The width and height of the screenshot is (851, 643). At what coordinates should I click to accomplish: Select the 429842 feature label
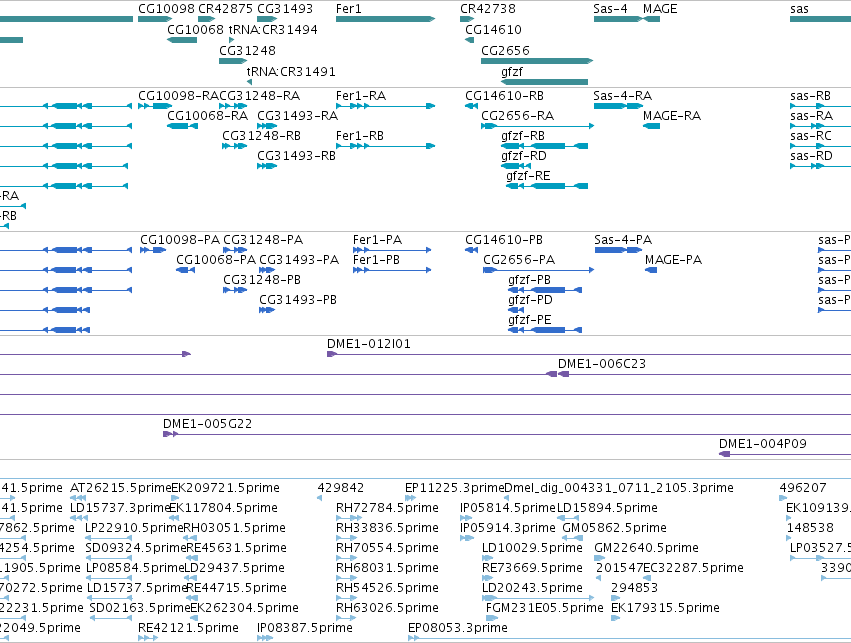(341, 488)
